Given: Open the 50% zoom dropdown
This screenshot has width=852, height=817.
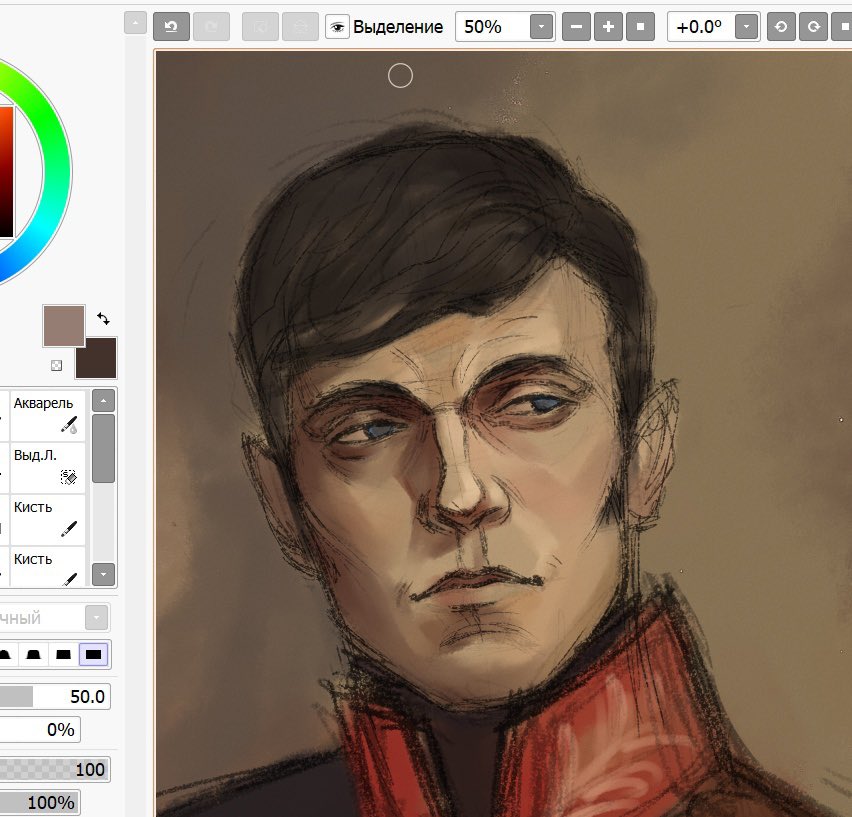Looking at the screenshot, I should pyautogui.click(x=541, y=26).
